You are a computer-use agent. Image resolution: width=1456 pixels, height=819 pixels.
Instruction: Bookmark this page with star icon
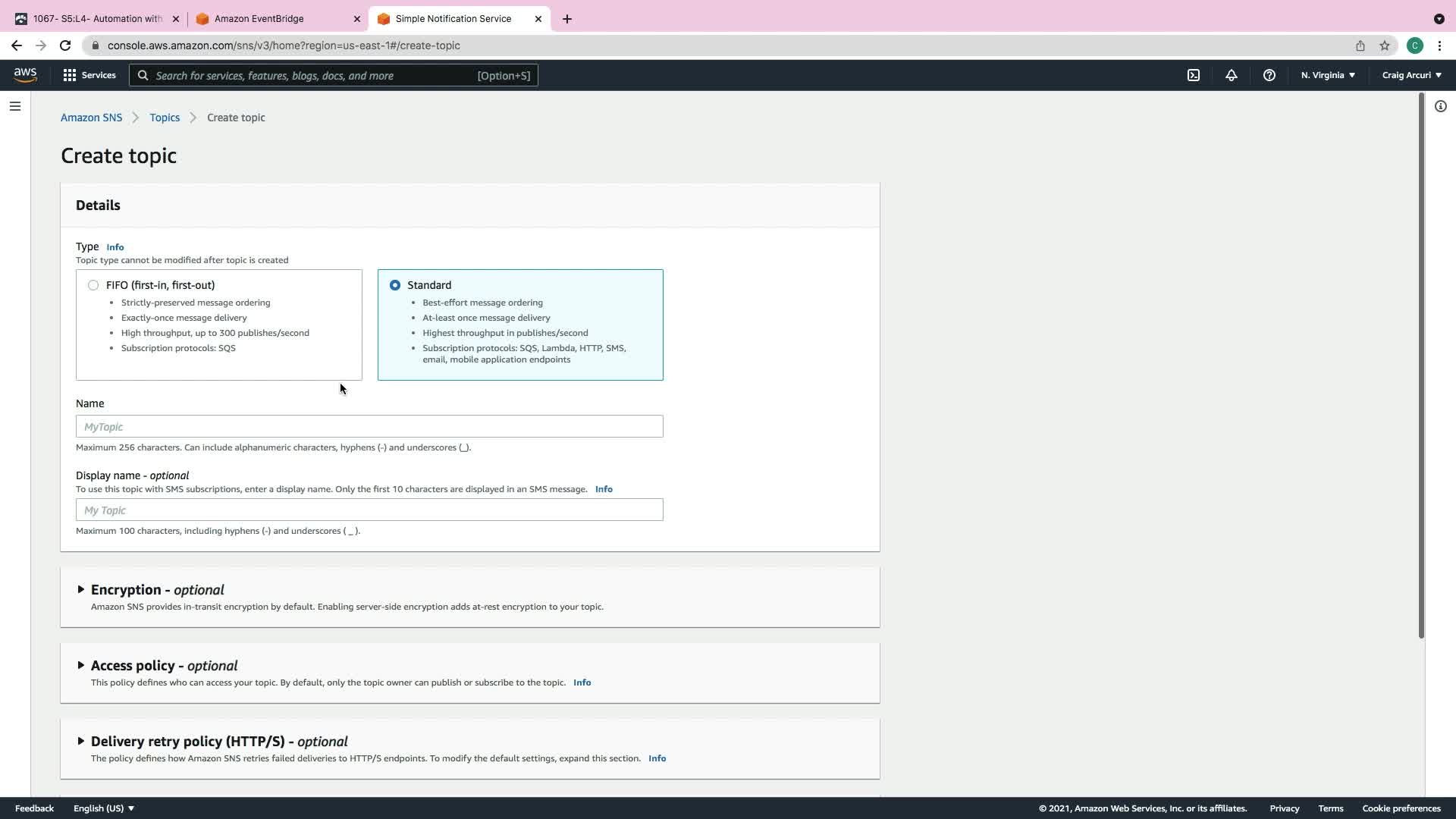(1384, 45)
